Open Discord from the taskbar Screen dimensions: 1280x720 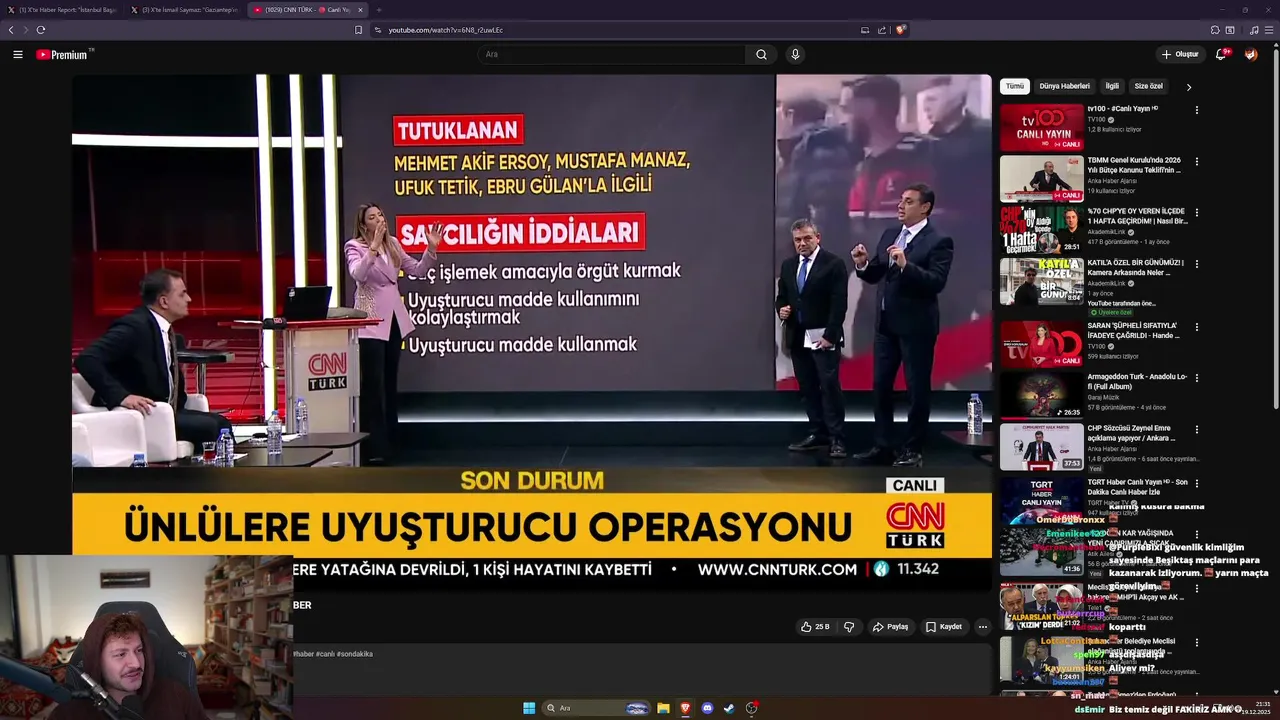click(x=707, y=708)
